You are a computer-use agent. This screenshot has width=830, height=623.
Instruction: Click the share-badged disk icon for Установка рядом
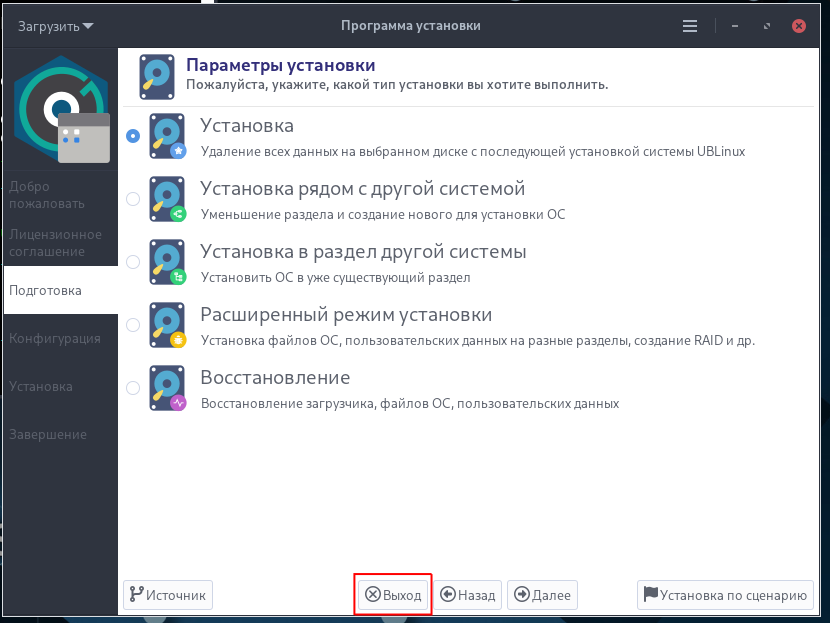[167, 199]
